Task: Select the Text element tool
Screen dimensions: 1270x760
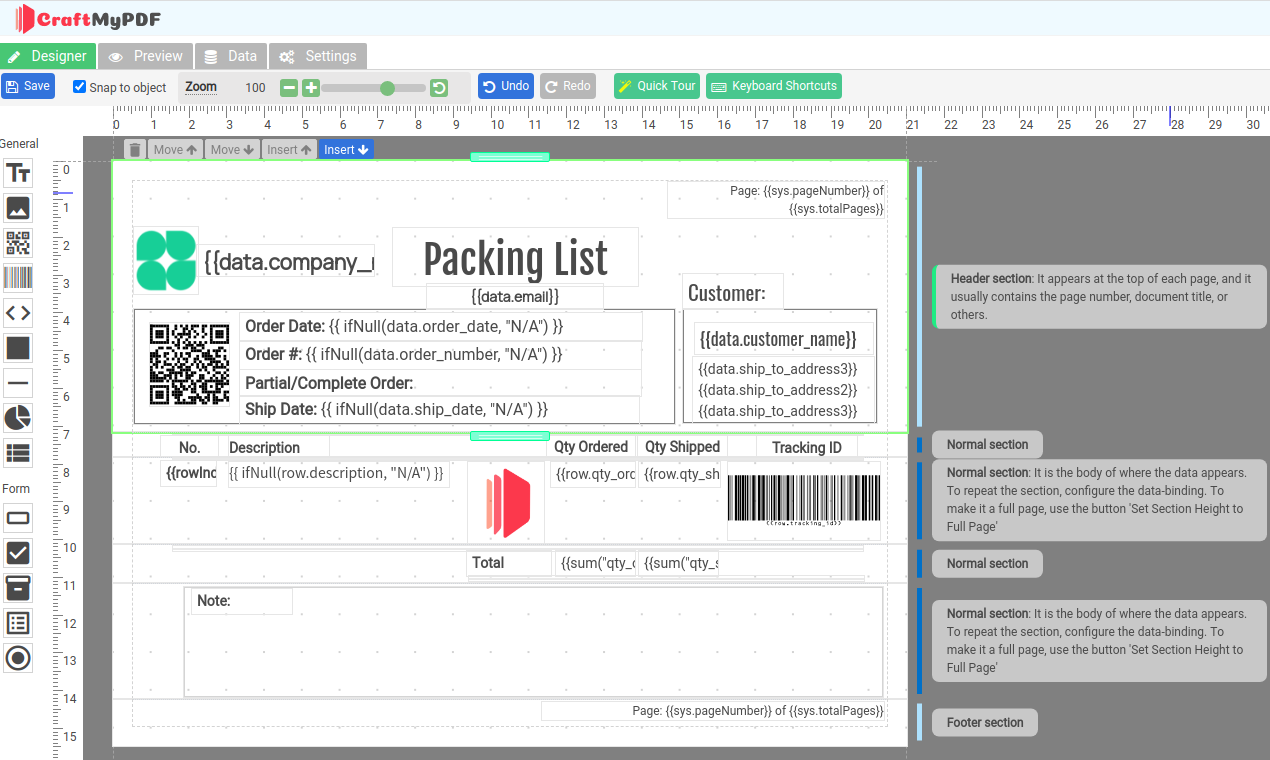Action: coord(17,172)
